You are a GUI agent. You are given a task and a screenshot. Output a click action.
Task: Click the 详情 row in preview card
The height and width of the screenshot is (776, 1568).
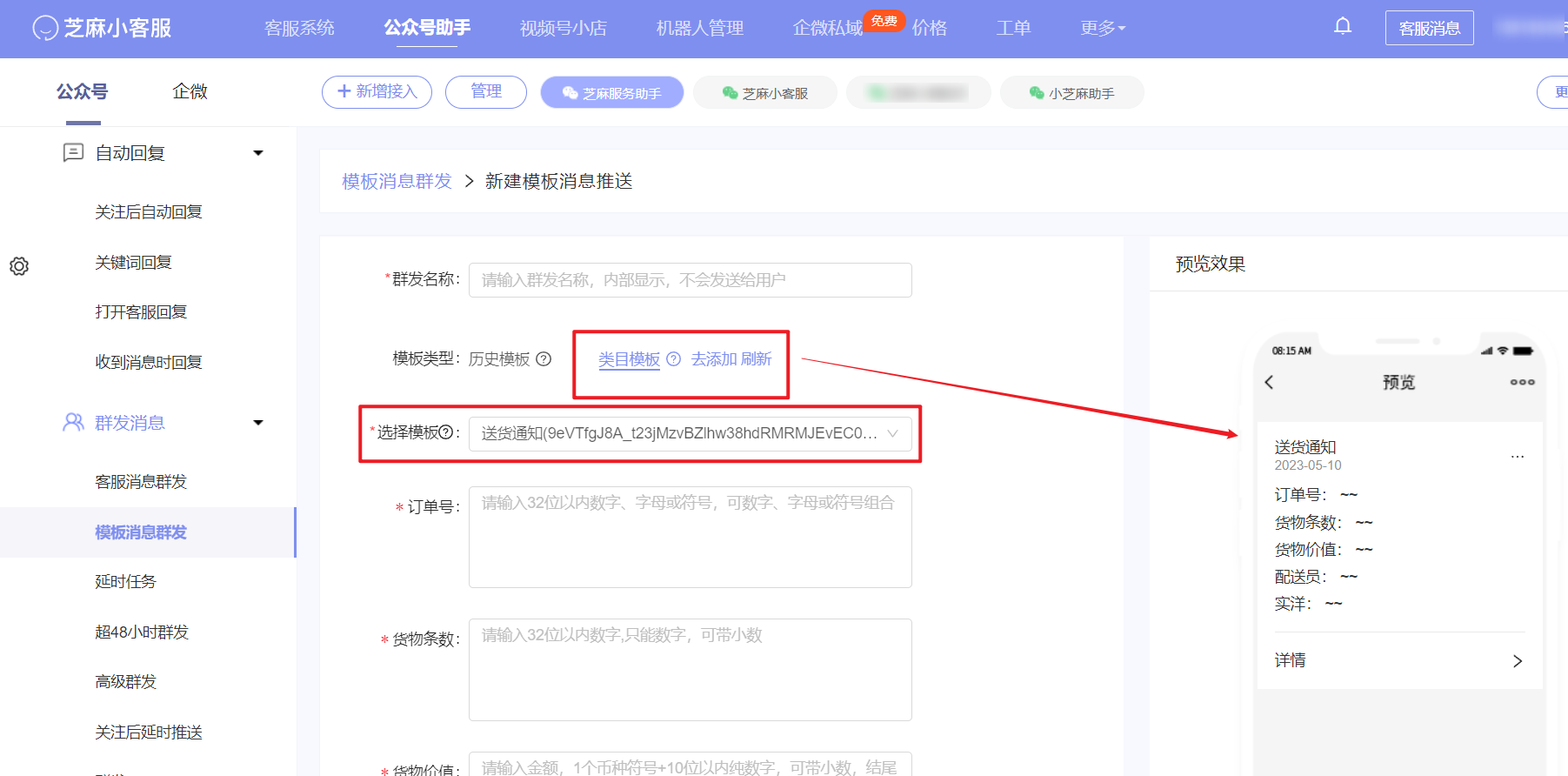click(1398, 661)
